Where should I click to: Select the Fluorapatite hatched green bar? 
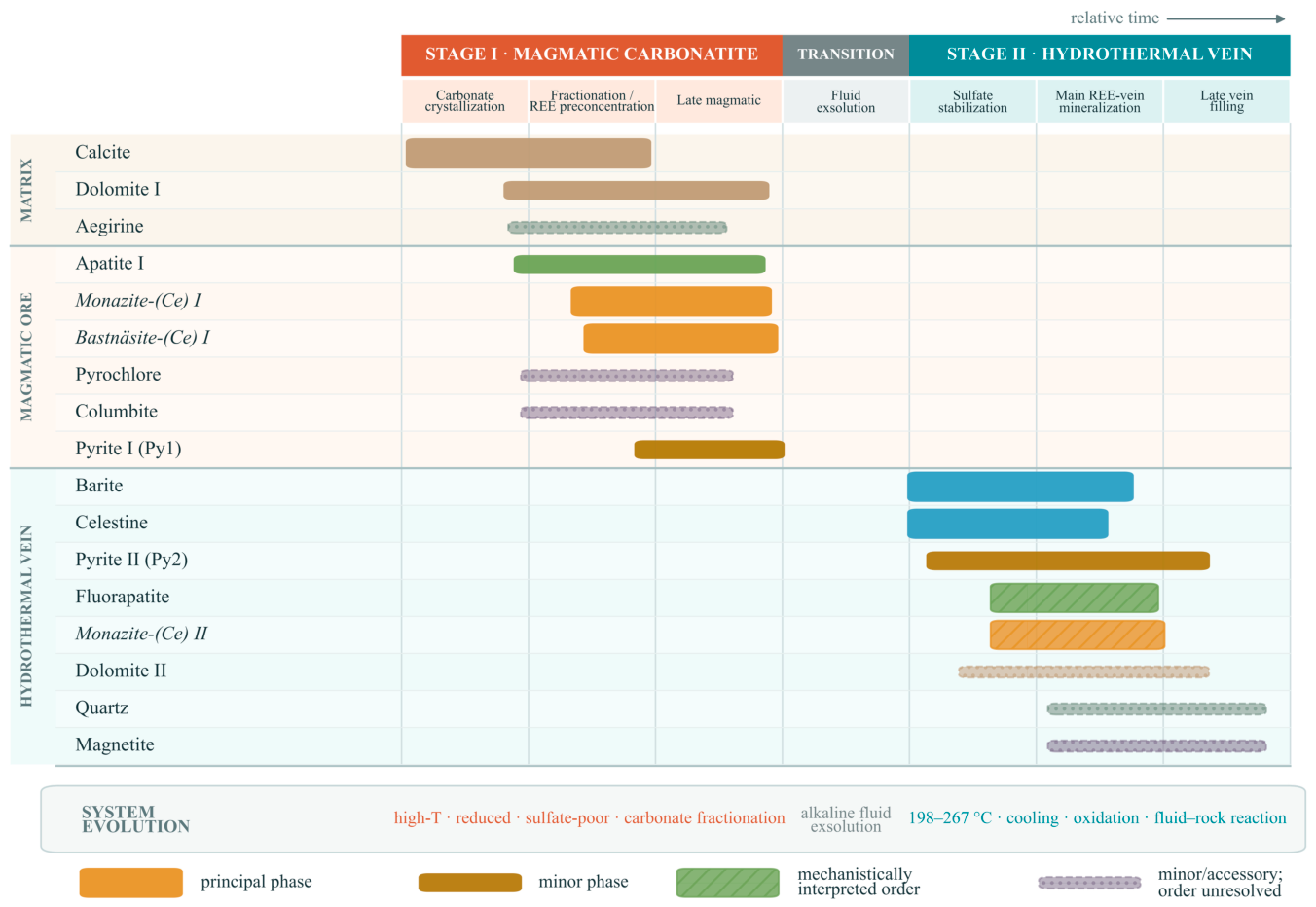pyautogui.click(x=1075, y=598)
